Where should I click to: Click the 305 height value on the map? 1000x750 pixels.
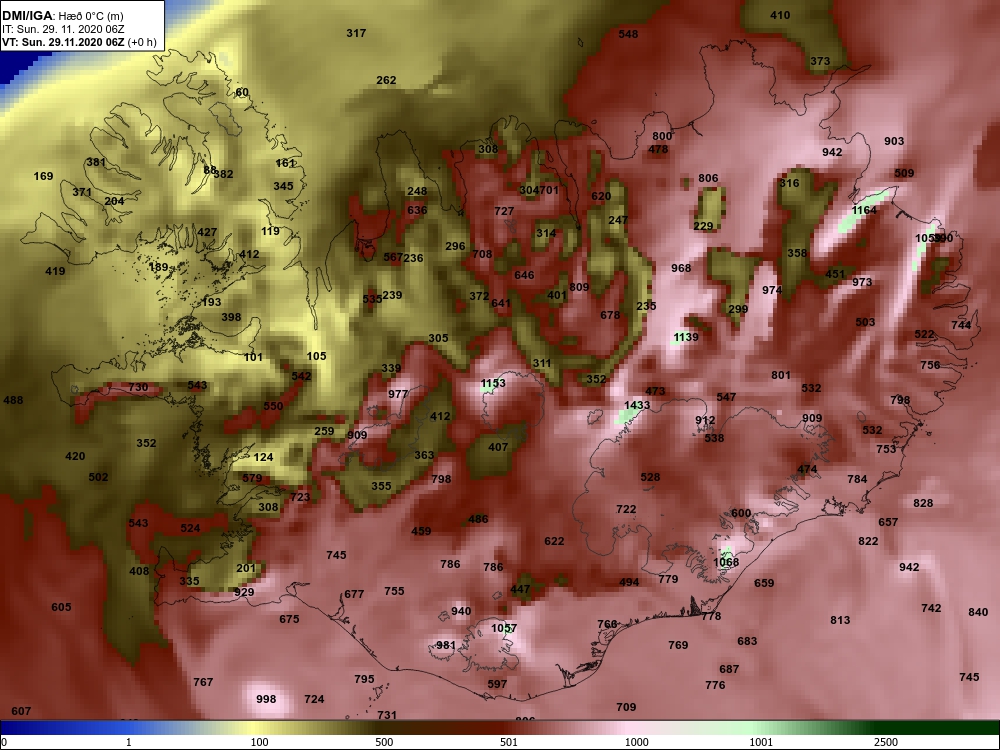438,338
